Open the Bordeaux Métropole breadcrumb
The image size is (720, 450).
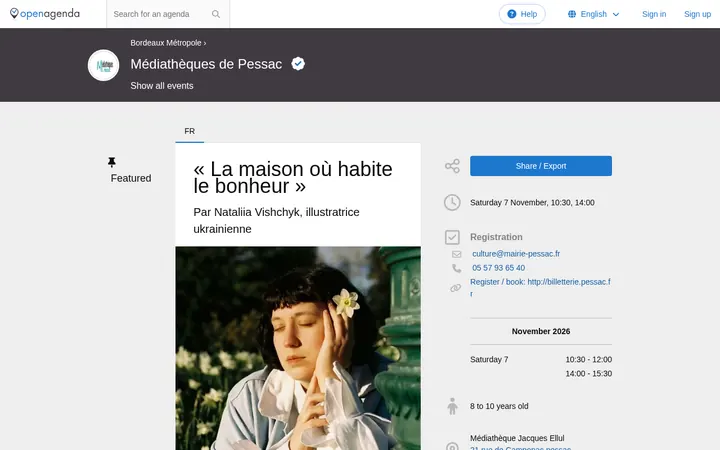166,43
